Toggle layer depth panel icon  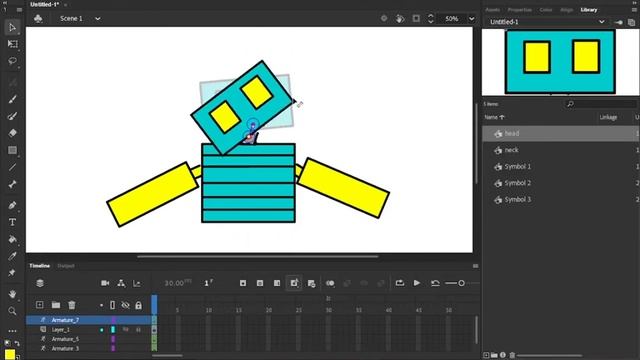click(137, 283)
